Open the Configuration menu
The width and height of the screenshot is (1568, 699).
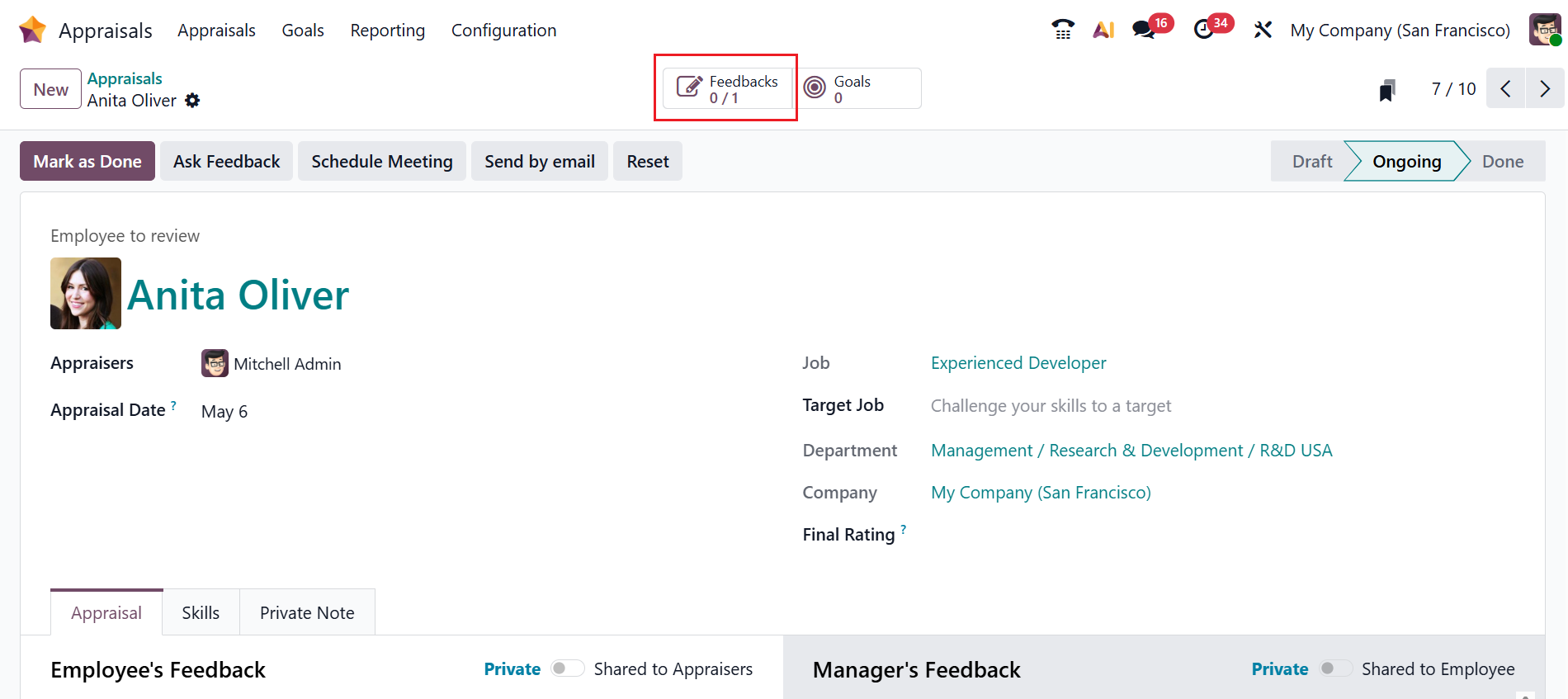coord(503,31)
